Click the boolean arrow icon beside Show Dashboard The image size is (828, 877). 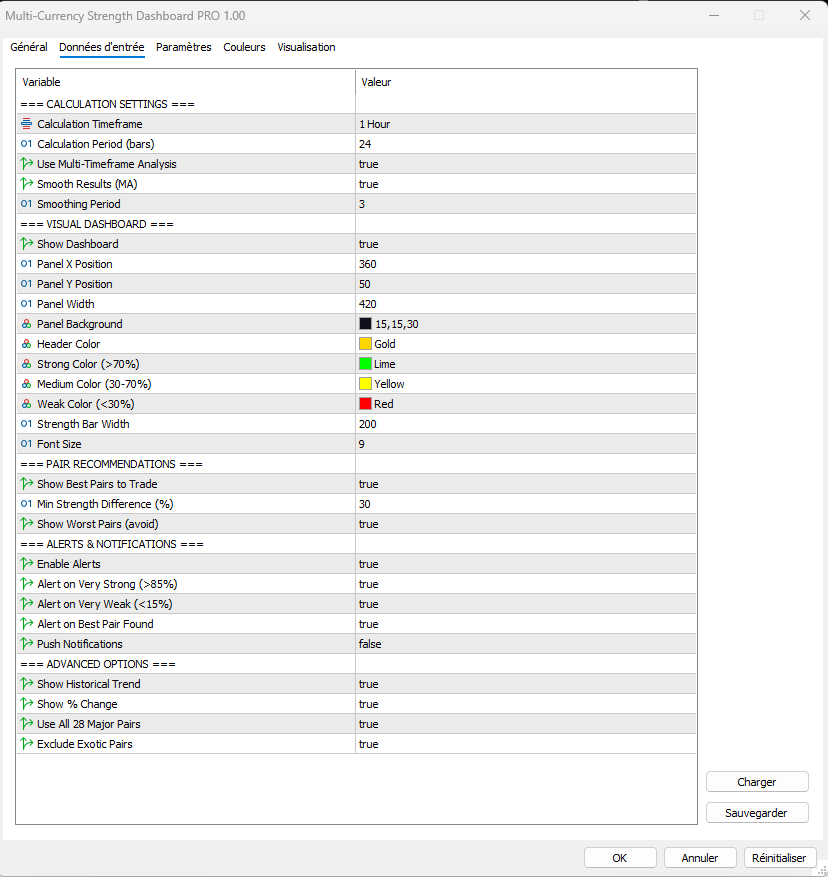[25, 243]
